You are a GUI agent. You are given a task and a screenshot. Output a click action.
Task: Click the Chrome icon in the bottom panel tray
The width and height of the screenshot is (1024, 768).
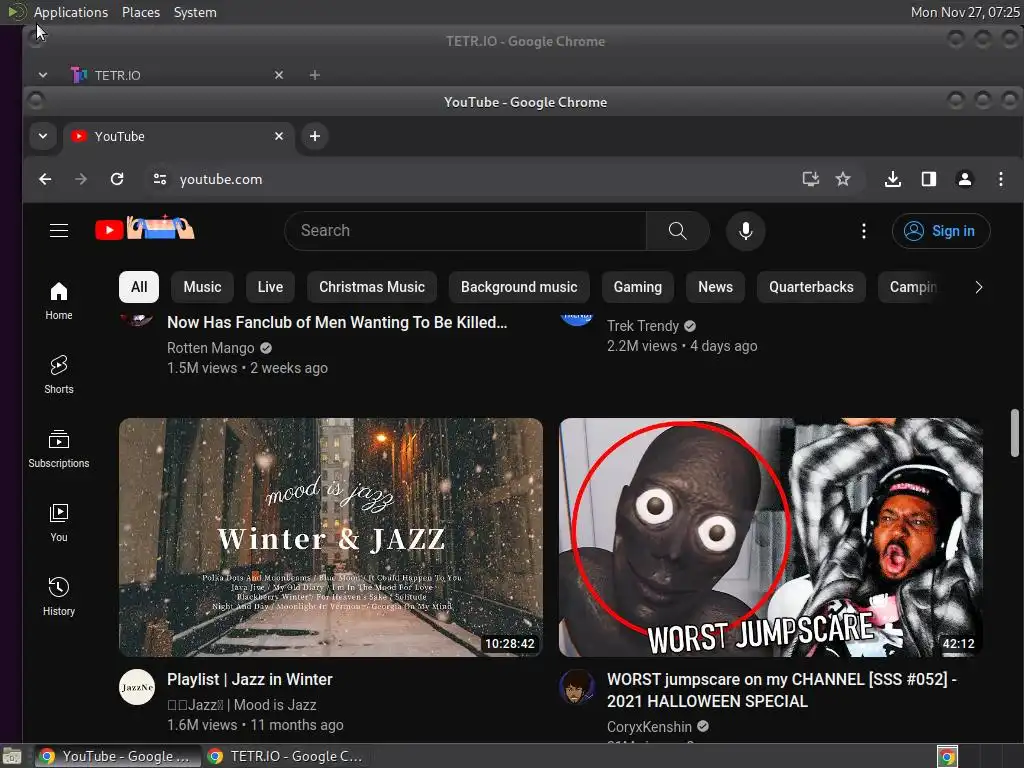(947, 757)
